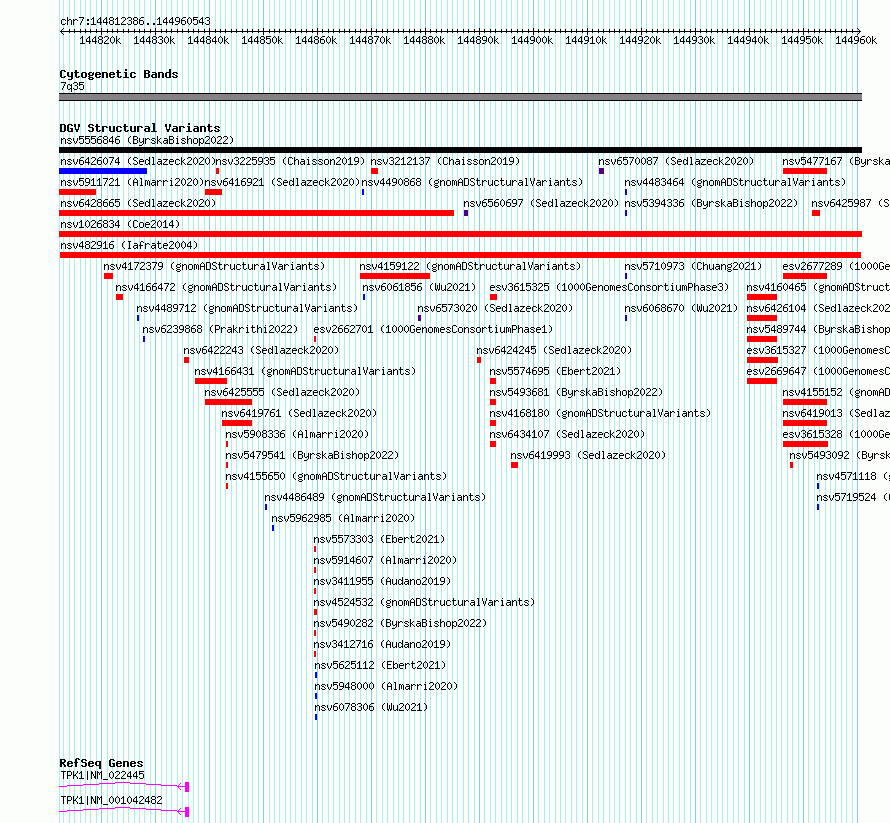
Task: Click nsv4486489 gnomAD variant label
Action: pyautogui.click(x=375, y=497)
